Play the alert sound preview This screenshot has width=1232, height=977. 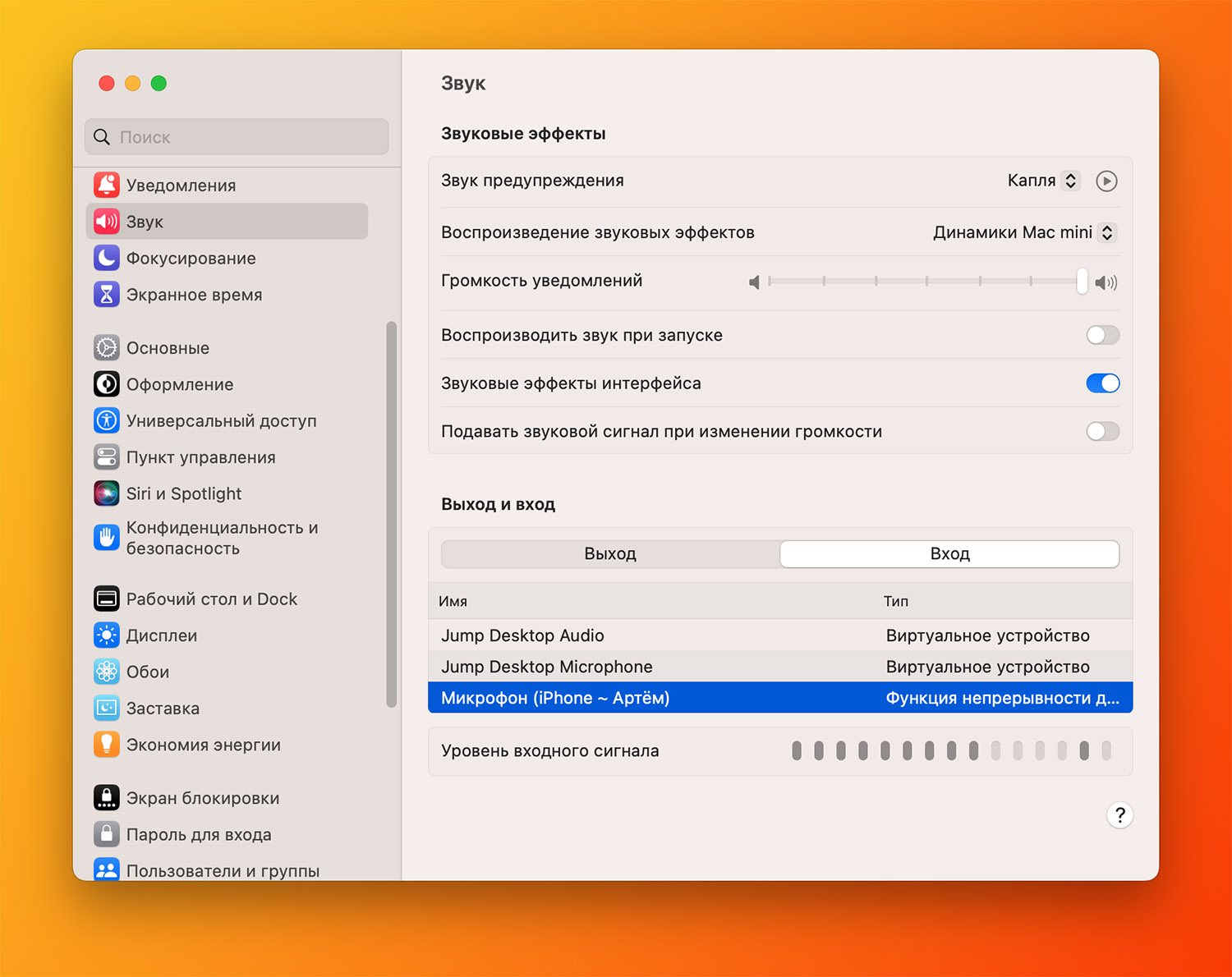click(1106, 181)
